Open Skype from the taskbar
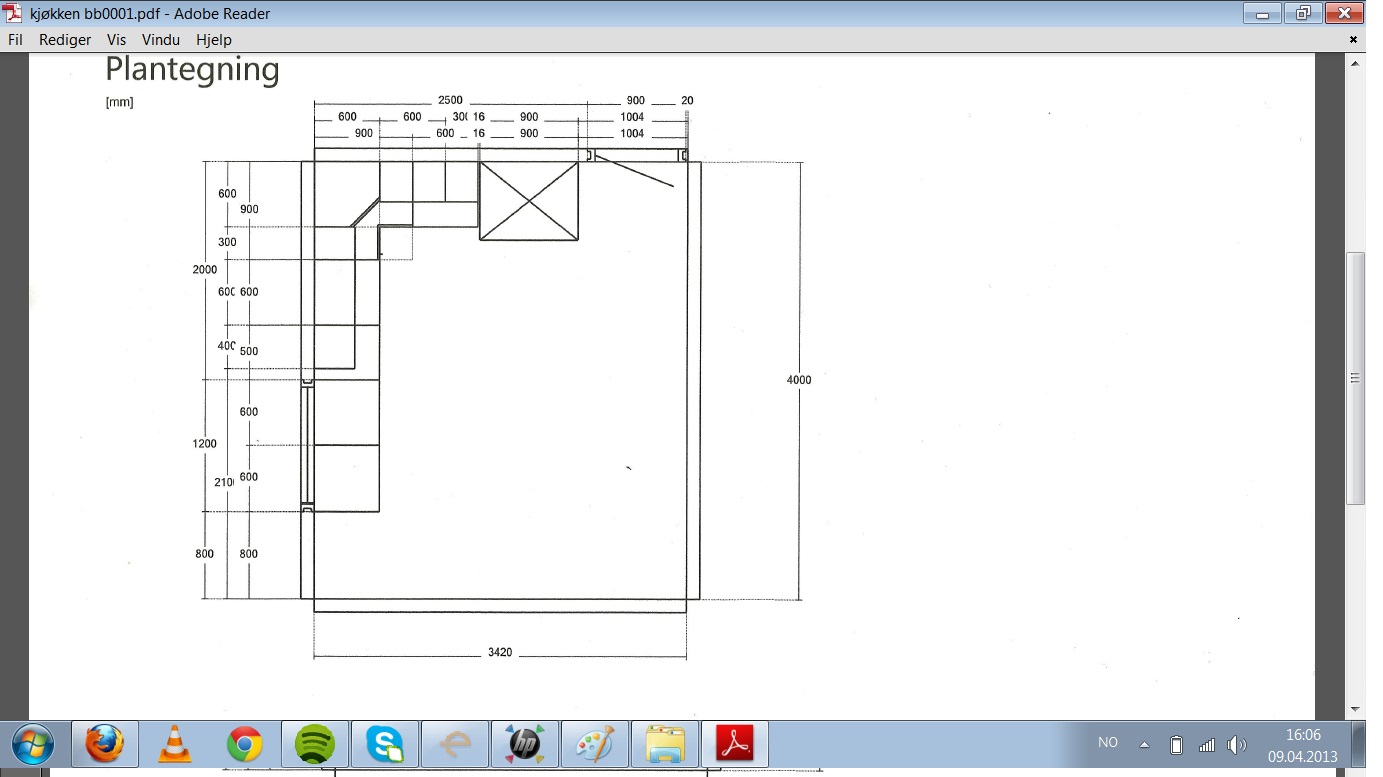The height and width of the screenshot is (777, 1383). (385, 745)
